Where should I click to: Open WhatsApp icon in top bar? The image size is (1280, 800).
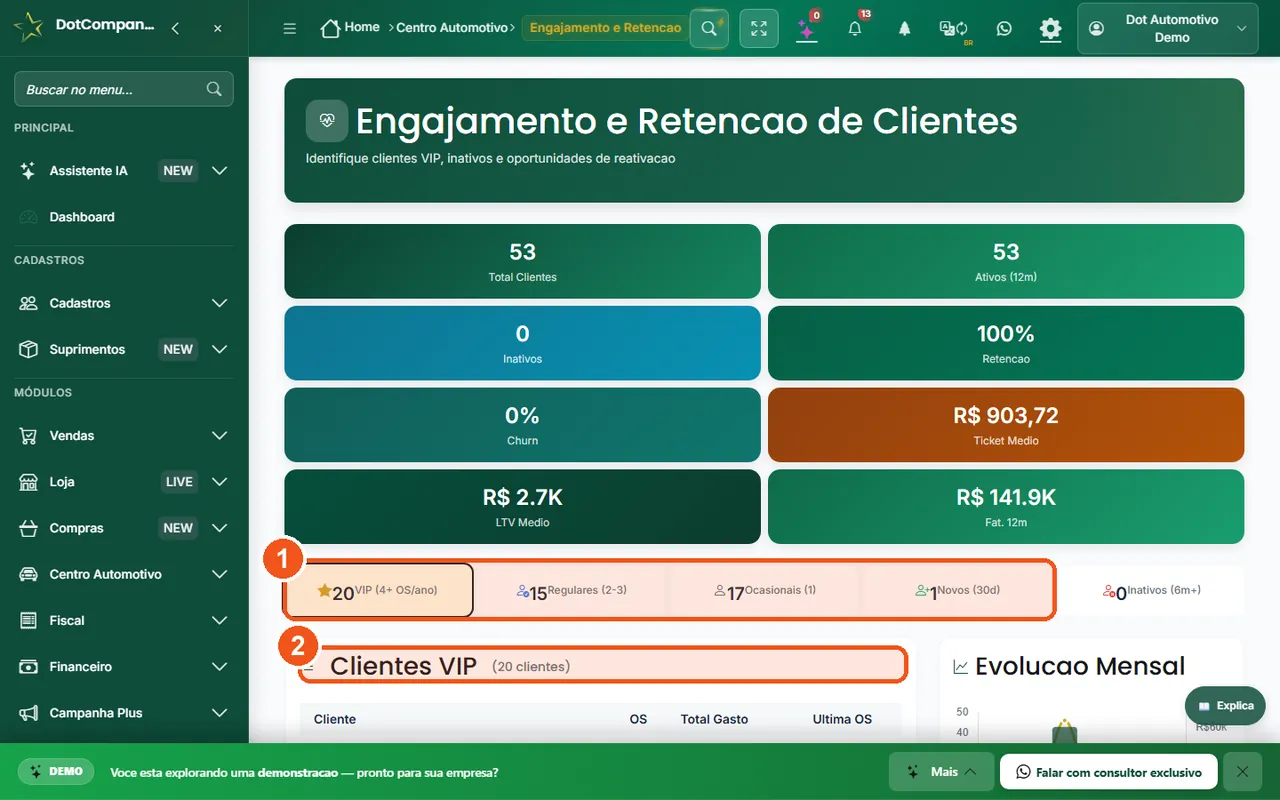pyautogui.click(x=1004, y=28)
